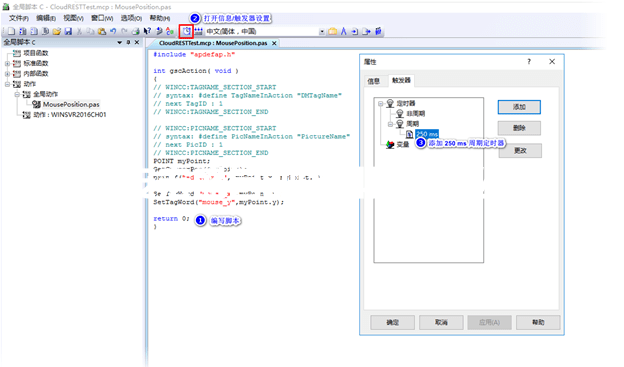Save the script with the floppy icon
Viewport: 624px width, 367px height.
(x=68, y=31)
